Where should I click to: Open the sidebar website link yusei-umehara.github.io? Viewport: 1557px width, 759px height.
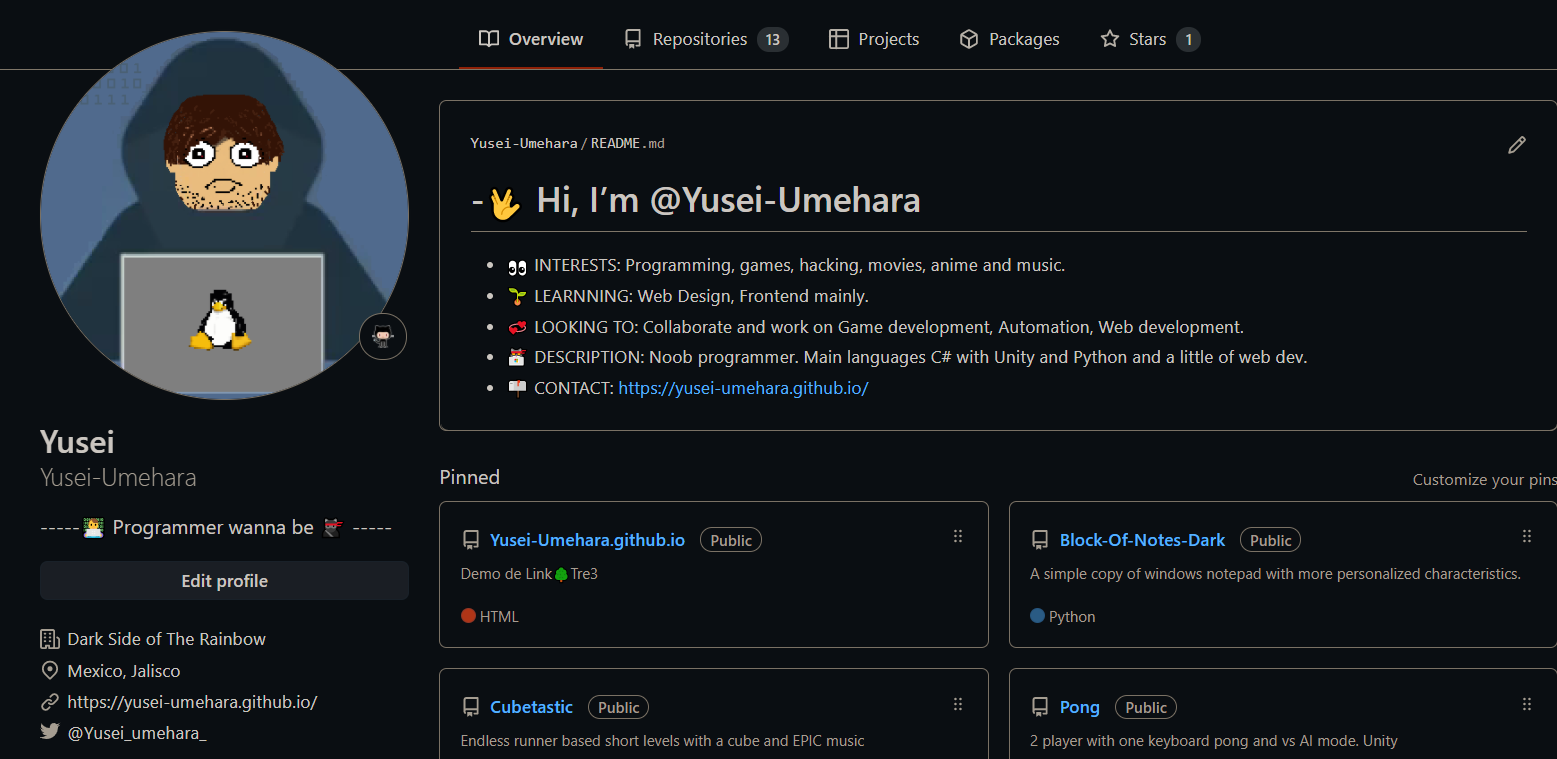point(192,702)
